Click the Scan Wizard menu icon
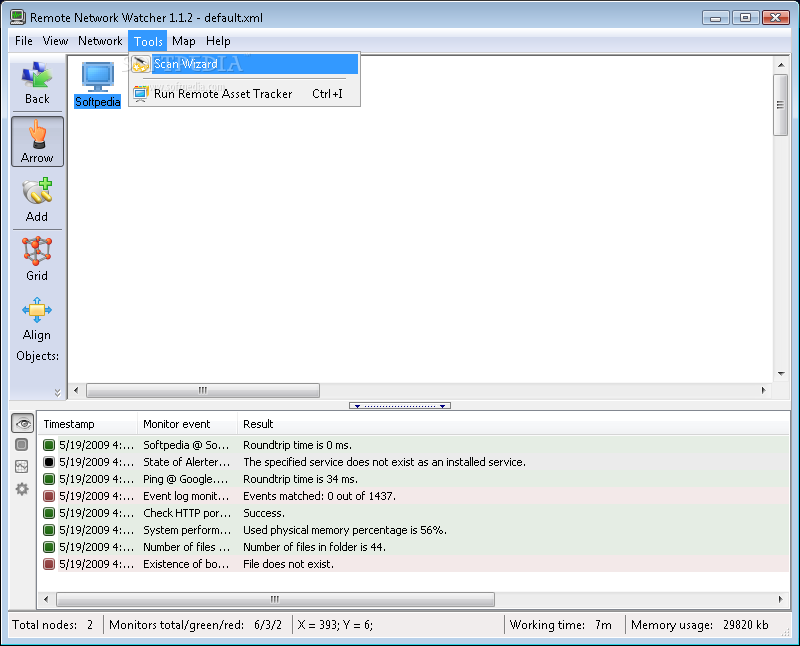800x646 pixels. point(140,64)
